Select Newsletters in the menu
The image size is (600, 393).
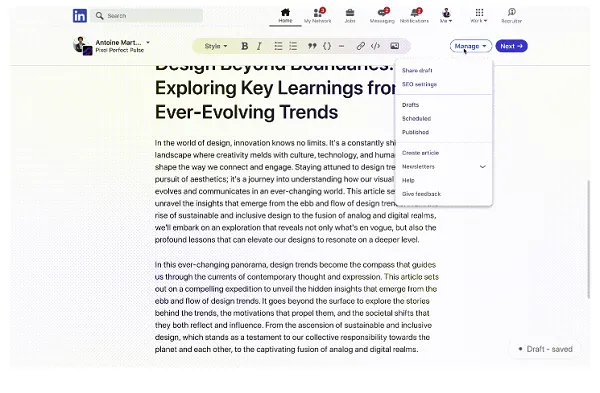418,167
